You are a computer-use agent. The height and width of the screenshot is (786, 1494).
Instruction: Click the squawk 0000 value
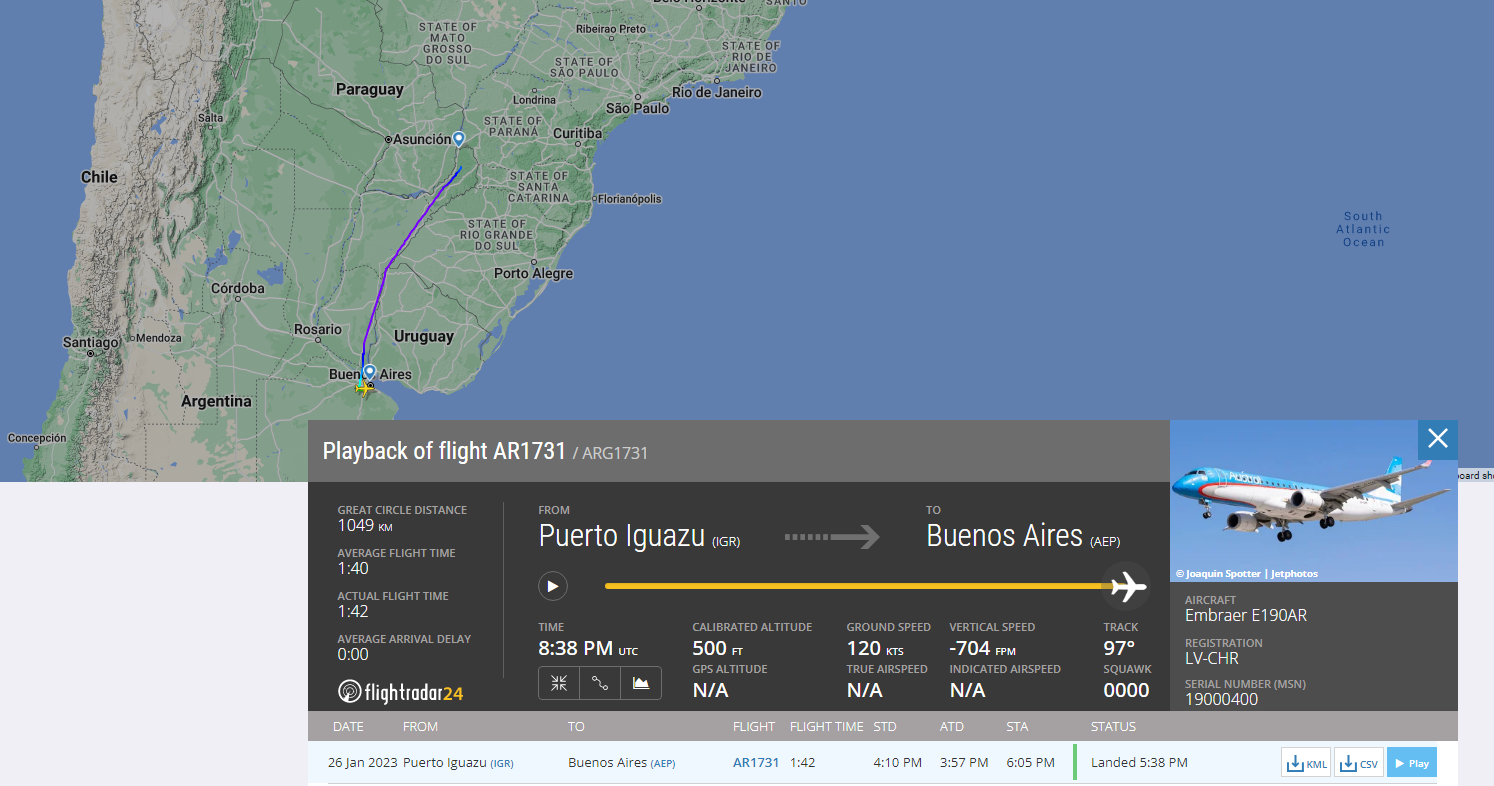click(1126, 690)
